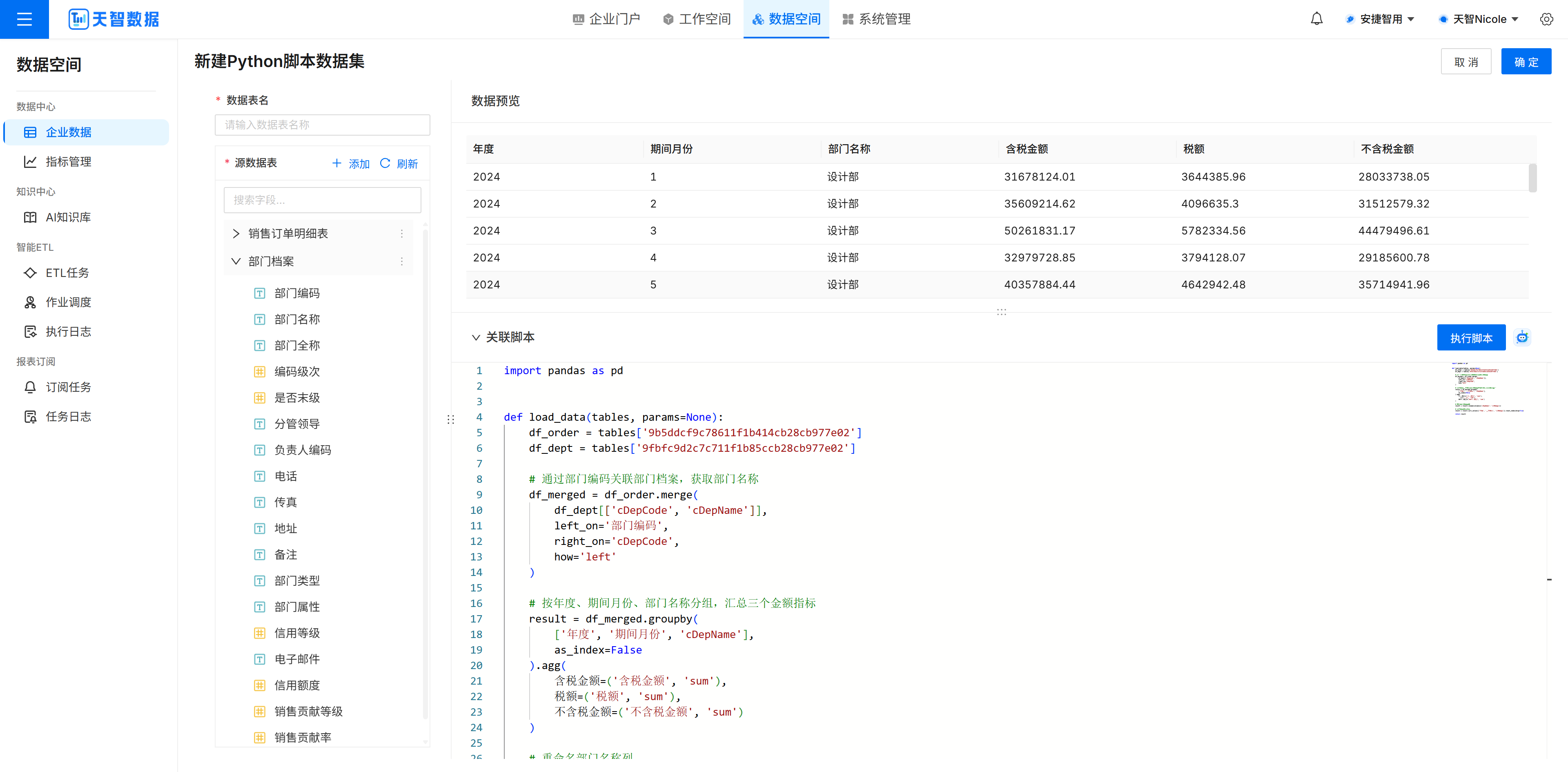Screen dimensions: 1568x772
Task: Click the refresh icon for source tables
Action: [385, 163]
